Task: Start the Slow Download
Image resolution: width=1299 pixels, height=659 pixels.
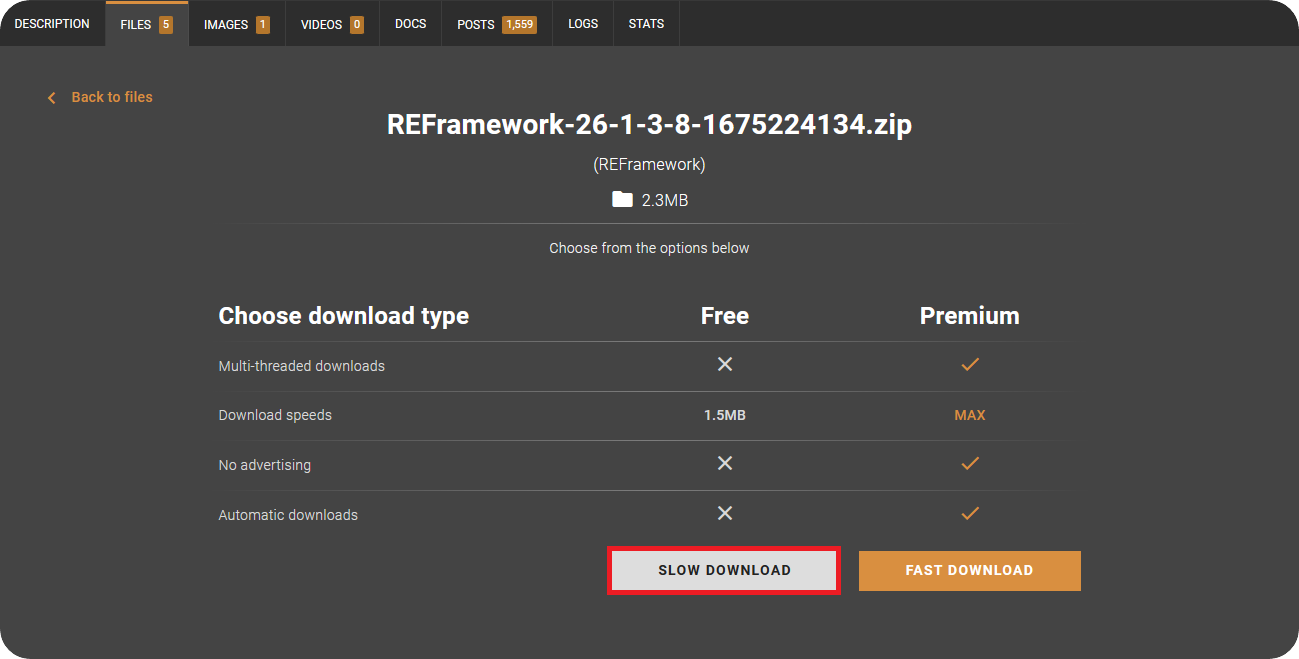Action: 724,570
